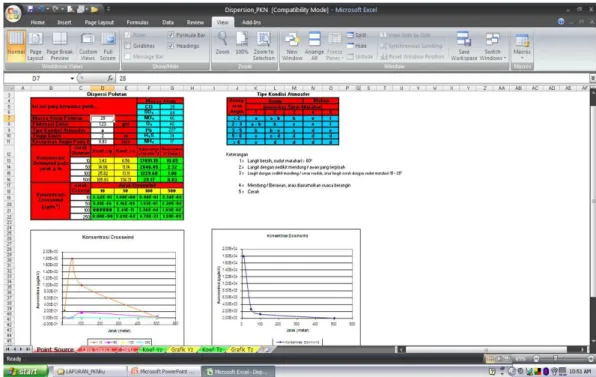Select cell D7 in the spreadsheet
The image size is (596, 377).
102,118
